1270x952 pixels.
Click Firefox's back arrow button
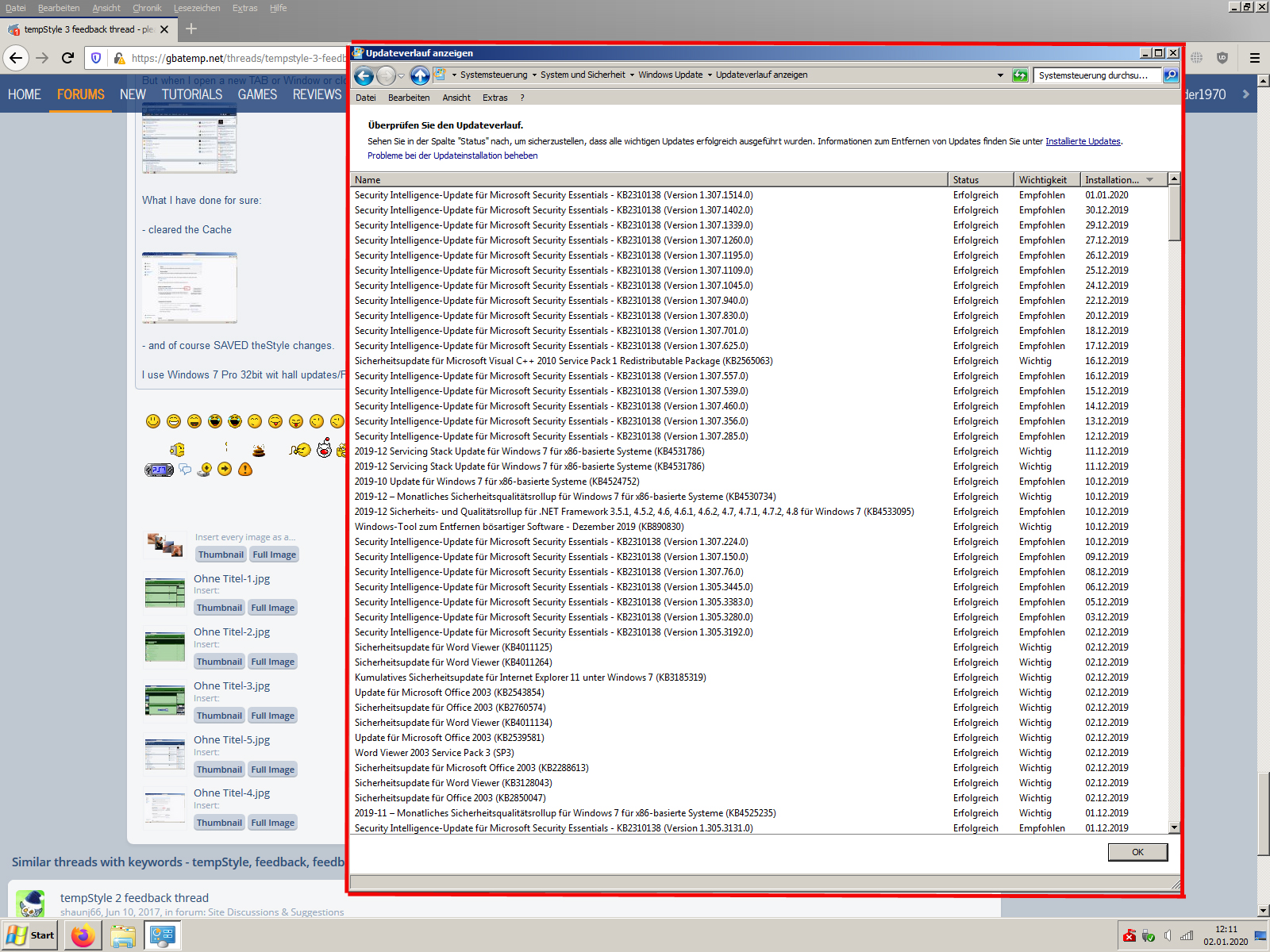tap(17, 58)
